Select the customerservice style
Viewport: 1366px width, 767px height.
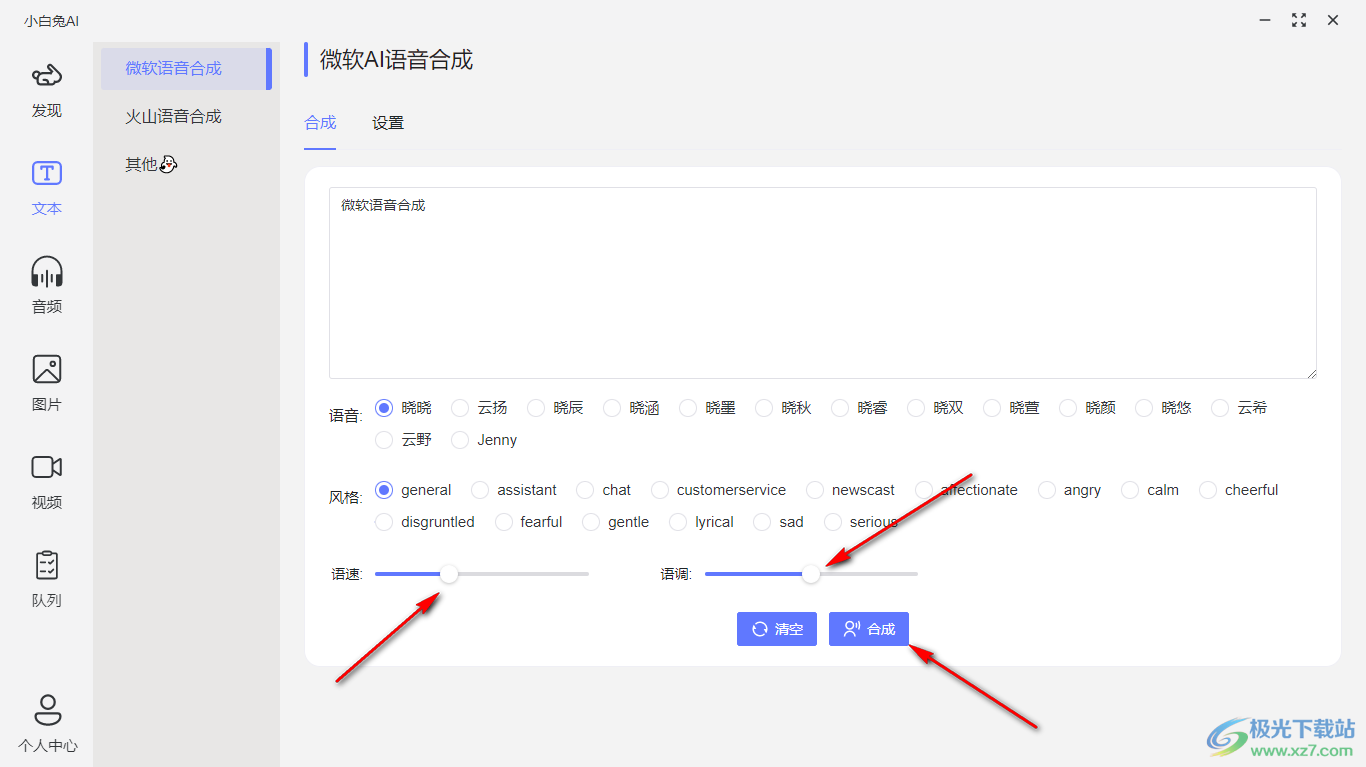[719, 490]
